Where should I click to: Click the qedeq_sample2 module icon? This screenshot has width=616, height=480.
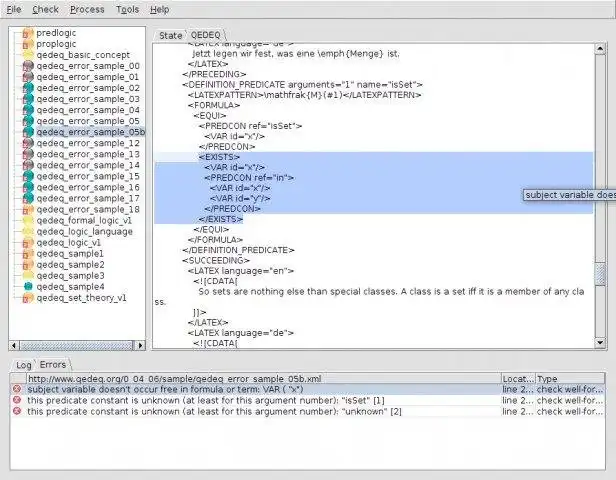click(x=28, y=264)
